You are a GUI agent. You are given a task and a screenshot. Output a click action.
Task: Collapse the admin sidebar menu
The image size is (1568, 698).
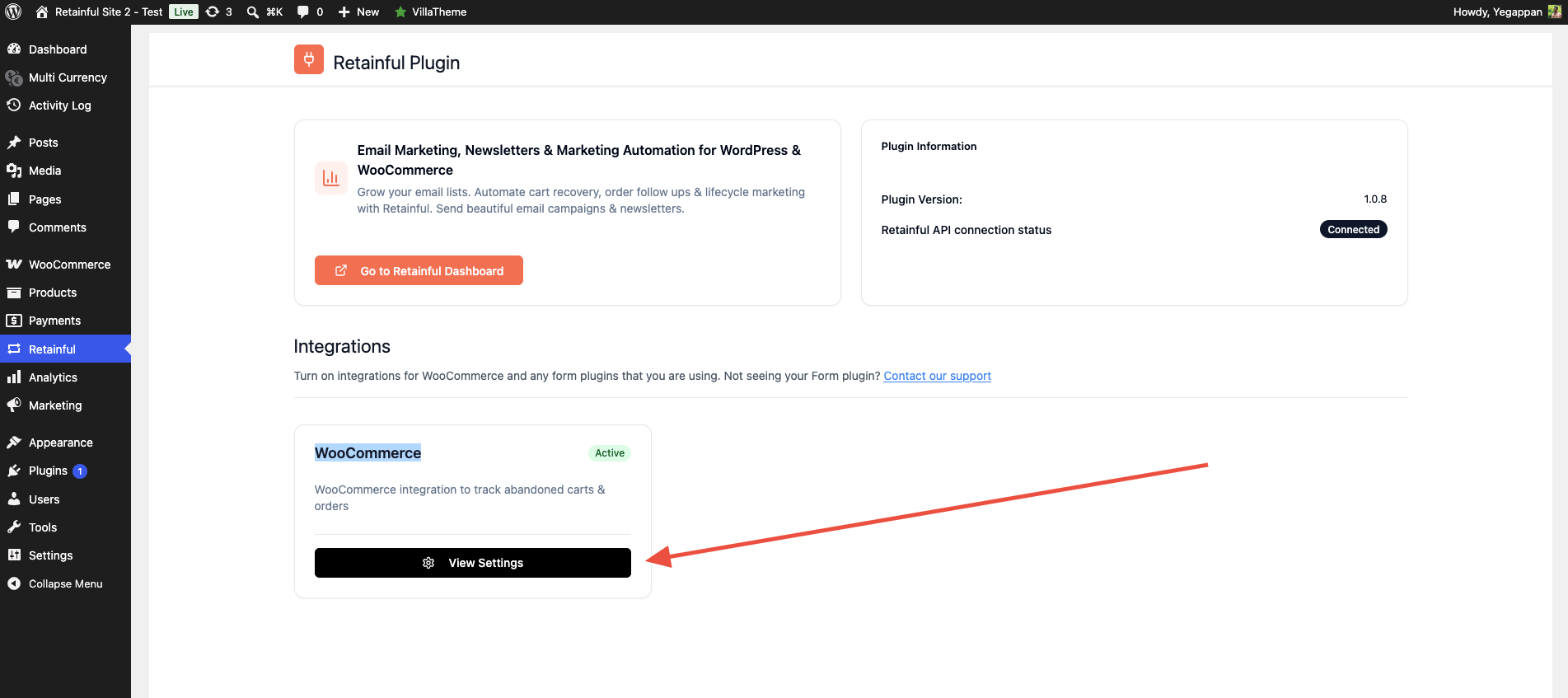pyautogui.click(x=65, y=583)
